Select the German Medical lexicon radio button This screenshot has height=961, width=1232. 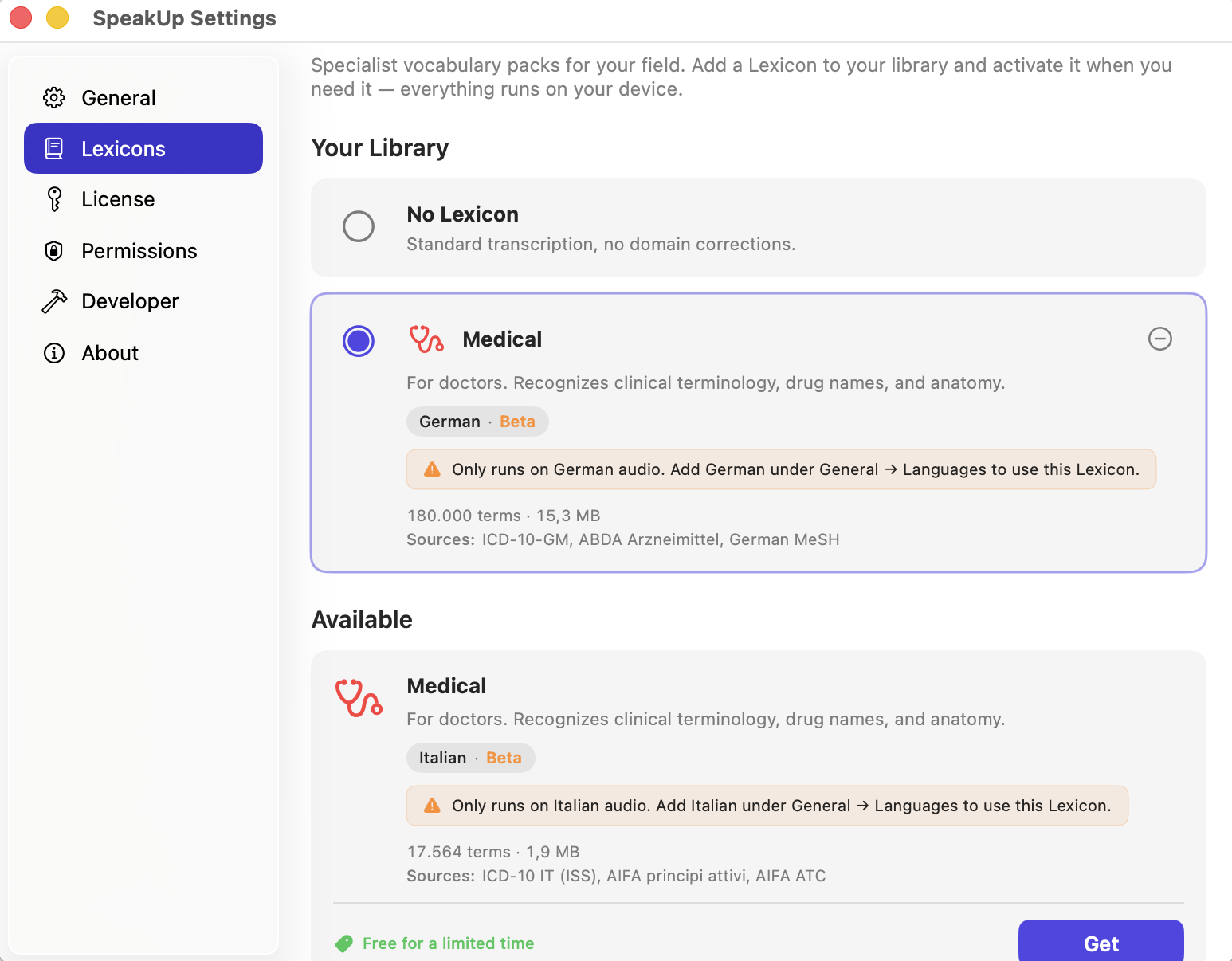[x=359, y=341]
